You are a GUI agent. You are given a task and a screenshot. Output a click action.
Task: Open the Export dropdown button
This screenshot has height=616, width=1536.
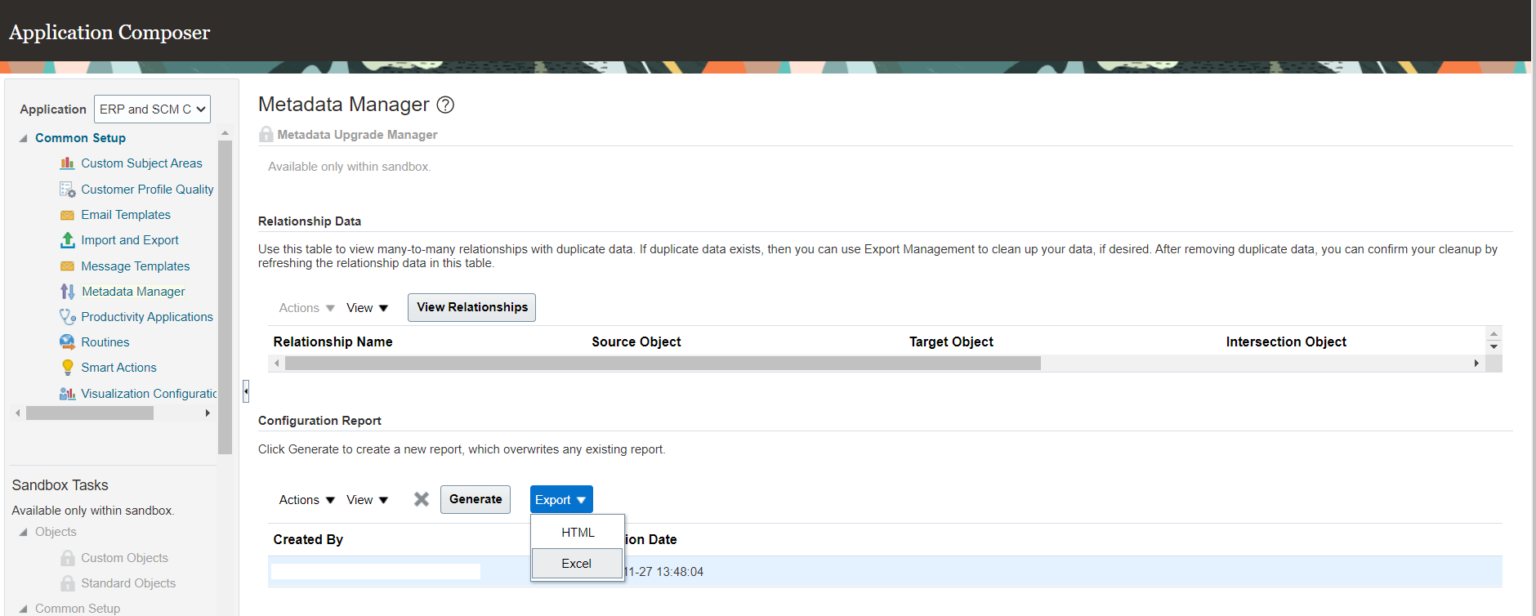tap(561, 500)
